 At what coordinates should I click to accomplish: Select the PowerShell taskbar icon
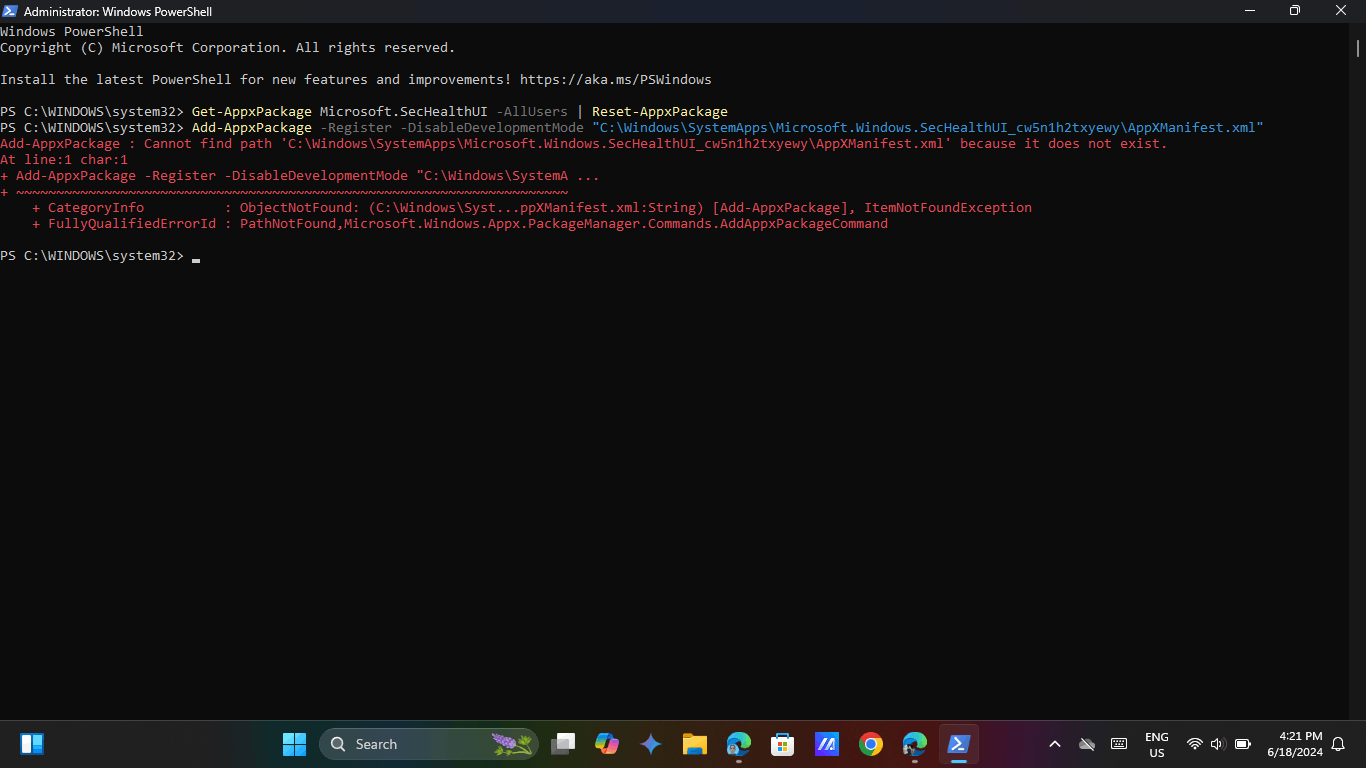pyautogui.click(x=958, y=744)
